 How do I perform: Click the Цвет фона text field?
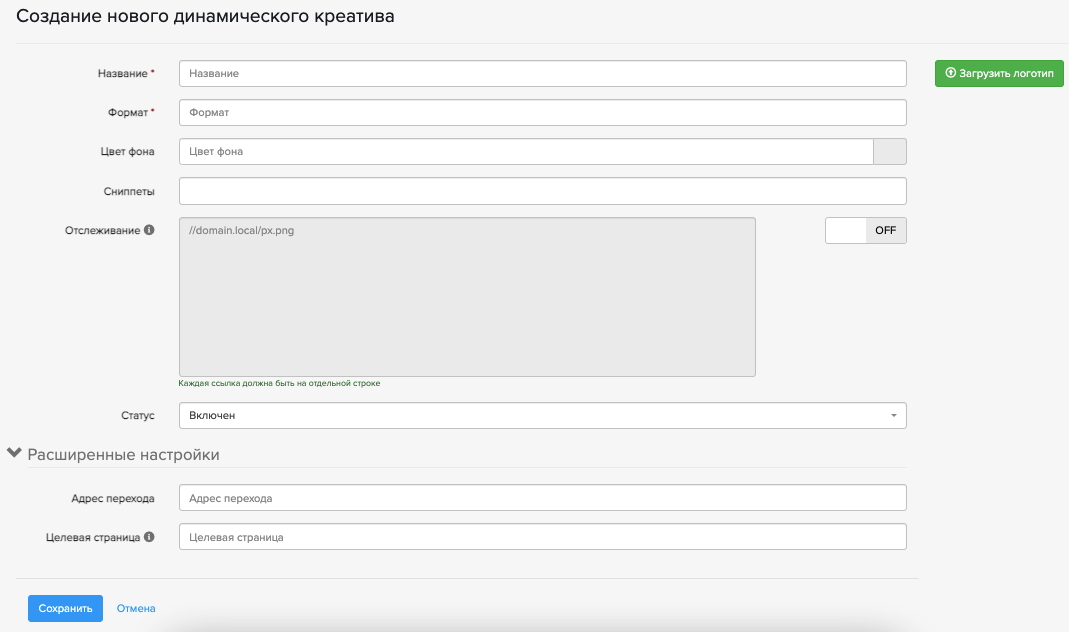click(x=526, y=151)
